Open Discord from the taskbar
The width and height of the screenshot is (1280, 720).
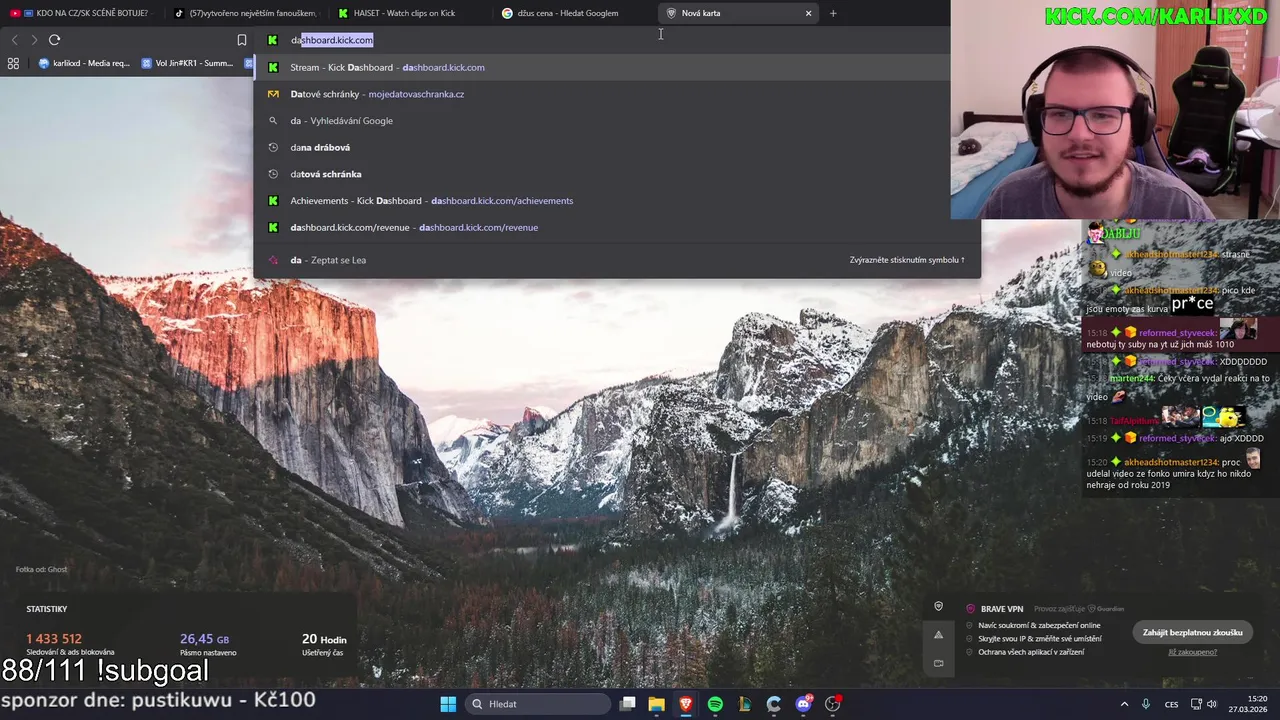click(x=803, y=704)
